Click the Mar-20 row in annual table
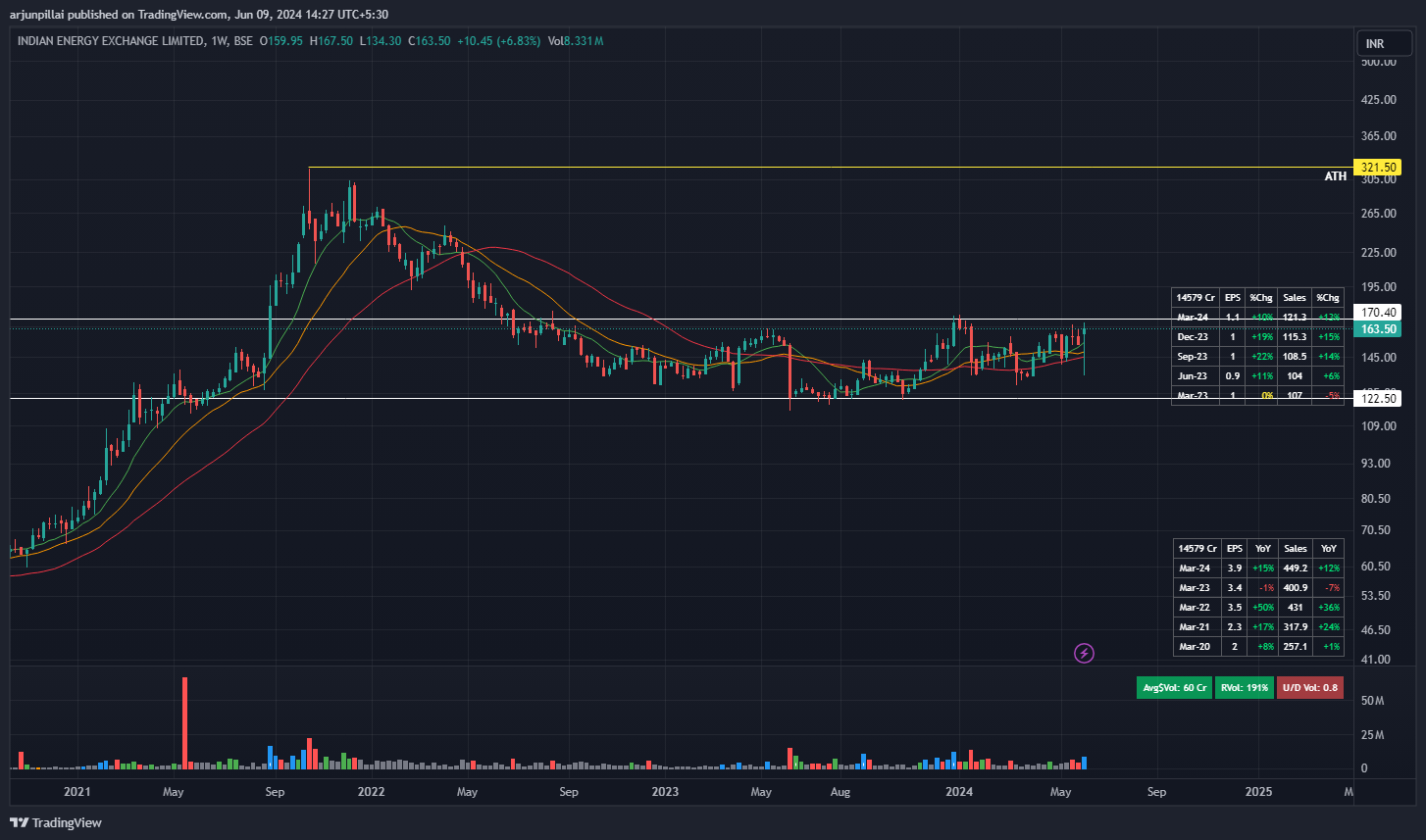The height and width of the screenshot is (840, 1426). pyautogui.click(x=1258, y=647)
